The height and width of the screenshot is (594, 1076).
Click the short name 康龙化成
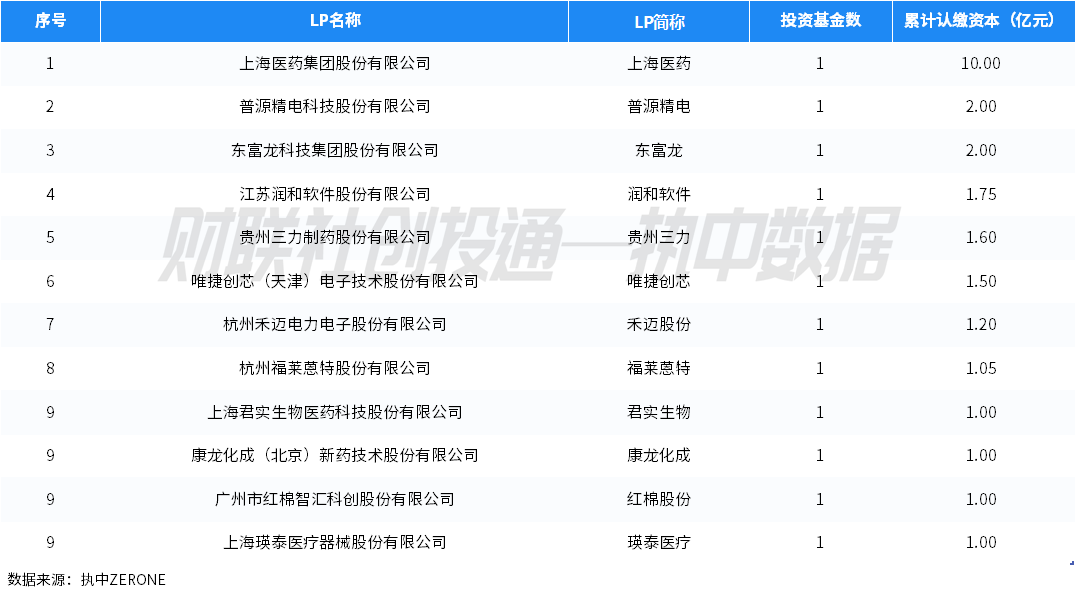[659, 456]
